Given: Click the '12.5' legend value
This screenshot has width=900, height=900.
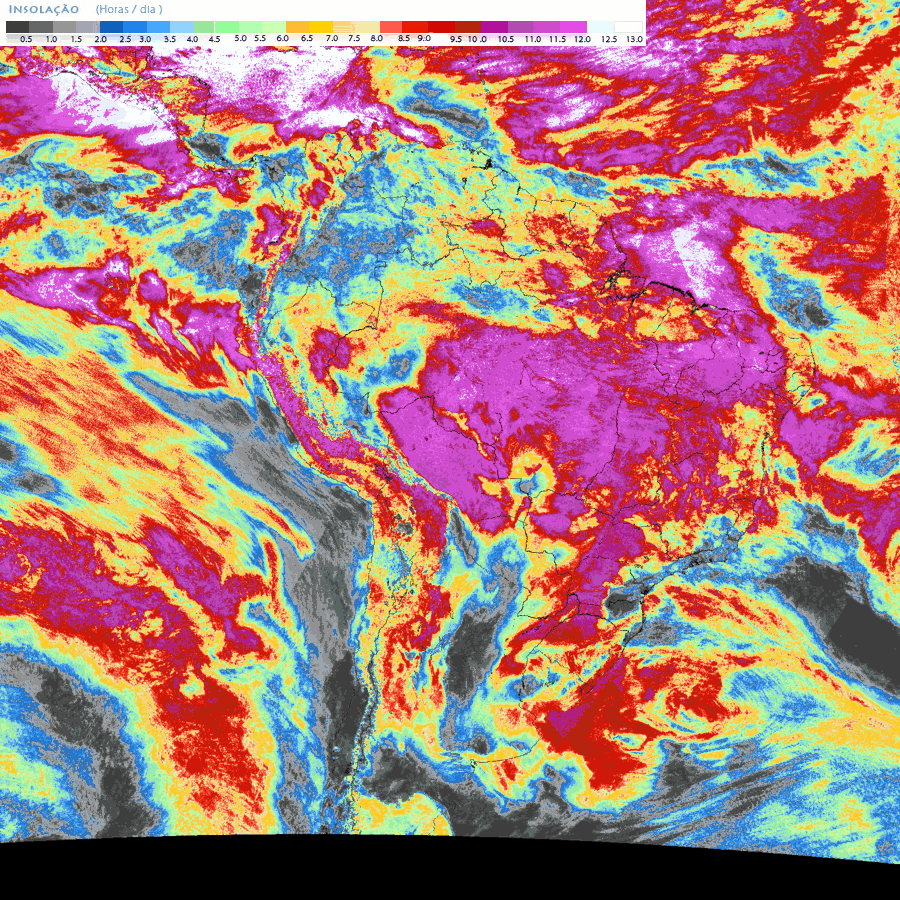Looking at the screenshot, I should click(609, 39).
